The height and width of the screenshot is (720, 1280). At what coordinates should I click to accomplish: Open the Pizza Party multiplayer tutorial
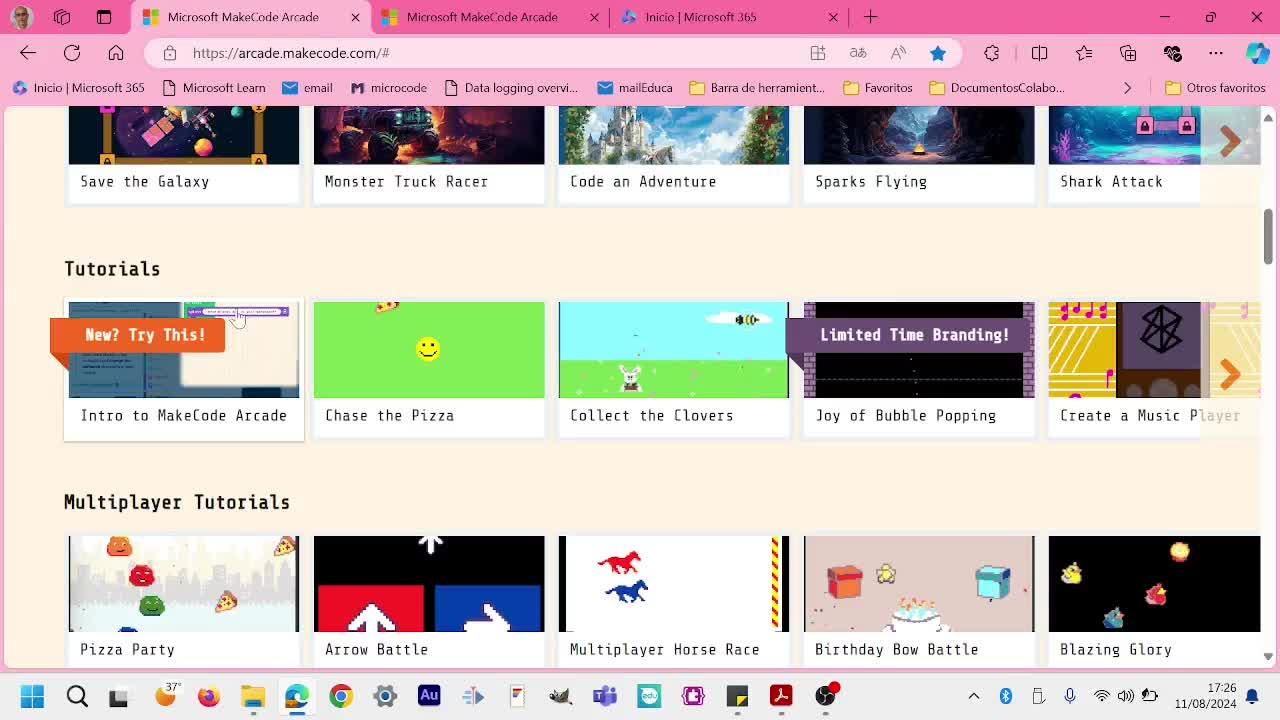pyautogui.click(x=184, y=601)
